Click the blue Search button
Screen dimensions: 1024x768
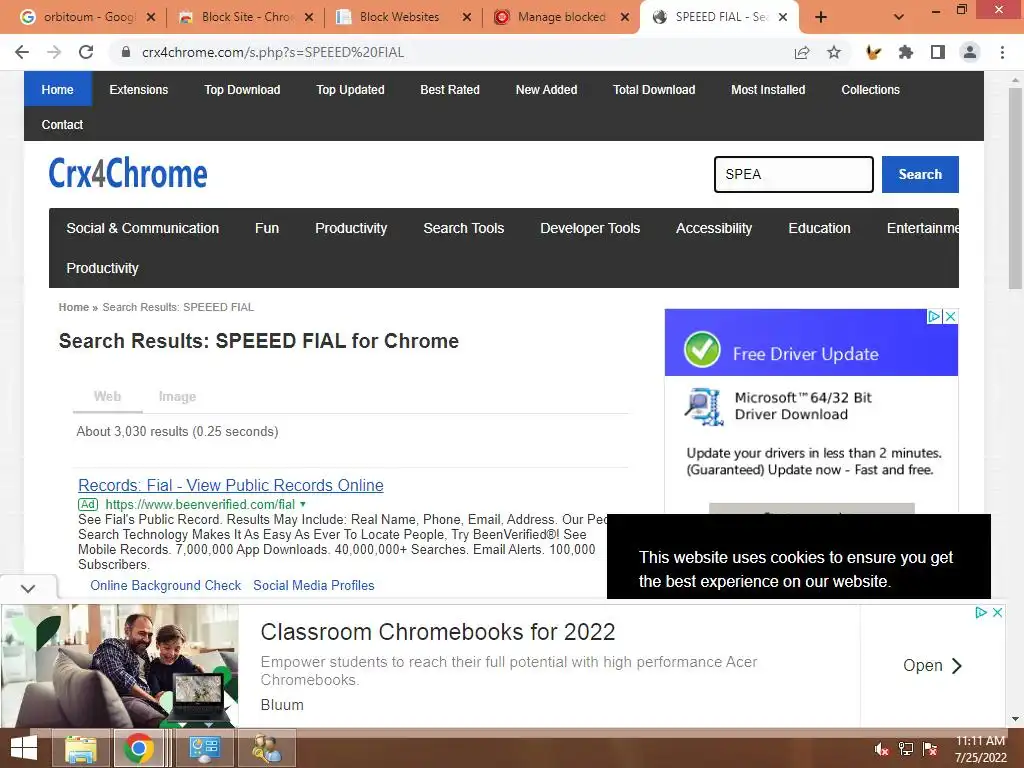pos(920,174)
